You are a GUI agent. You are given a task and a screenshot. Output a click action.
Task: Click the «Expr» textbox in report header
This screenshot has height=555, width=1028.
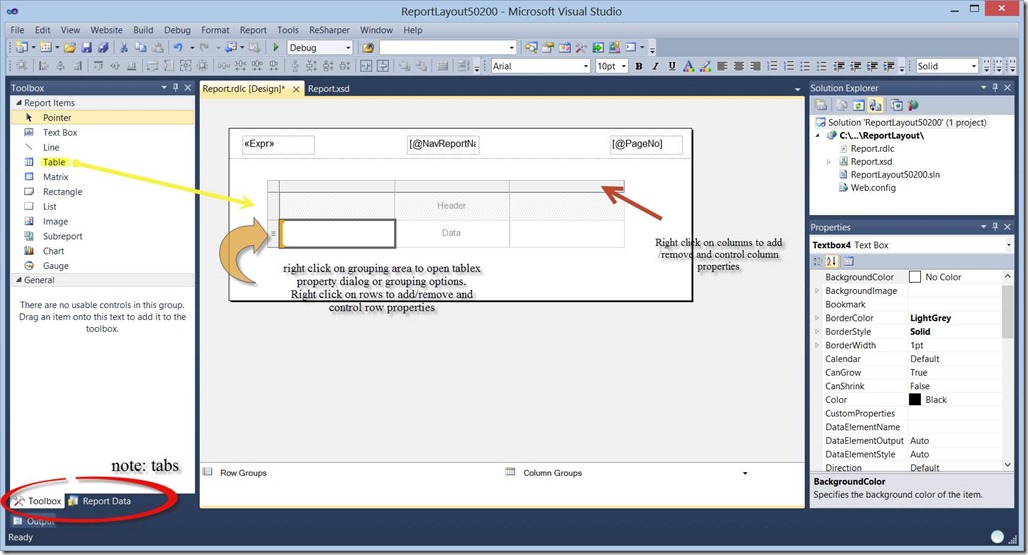click(278, 144)
